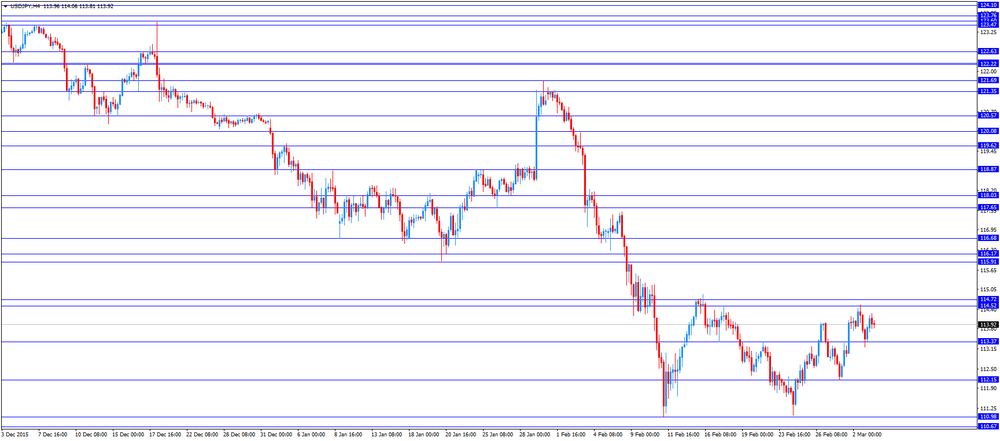This screenshot has height=441, width=1000.
Task: Click the 25 Jan 08:00 time label
Action: 496,435
